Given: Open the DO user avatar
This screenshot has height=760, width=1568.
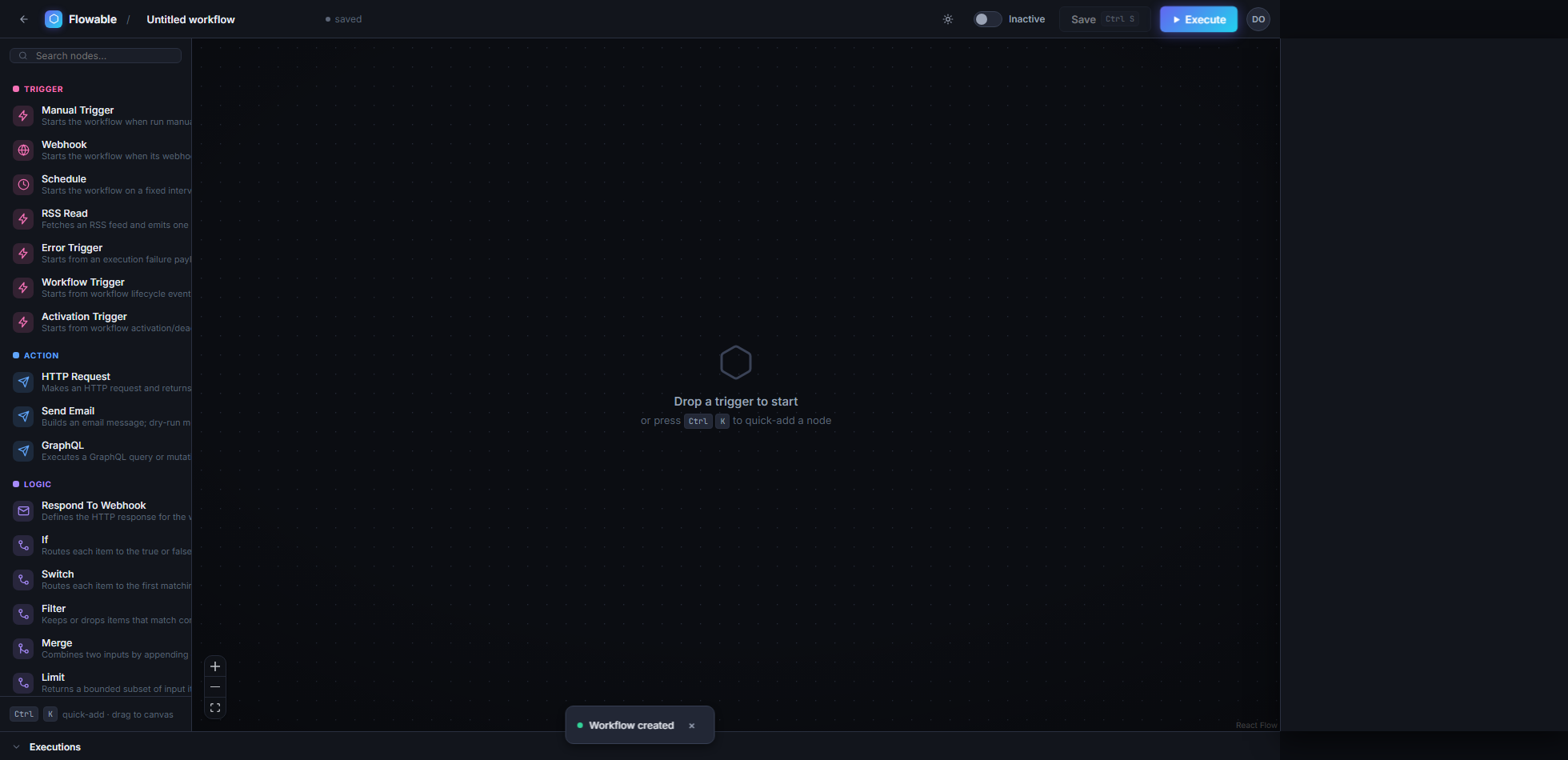Looking at the screenshot, I should point(1258,19).
